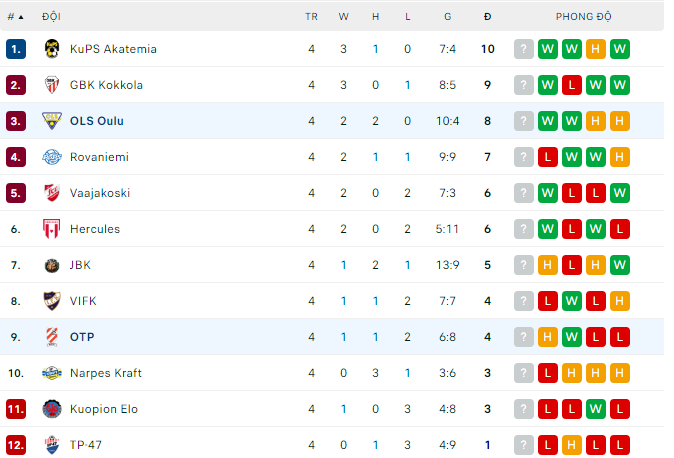Click the rank 1 position badge
This screenshot has height=458, width=674.
coord(16,49)
